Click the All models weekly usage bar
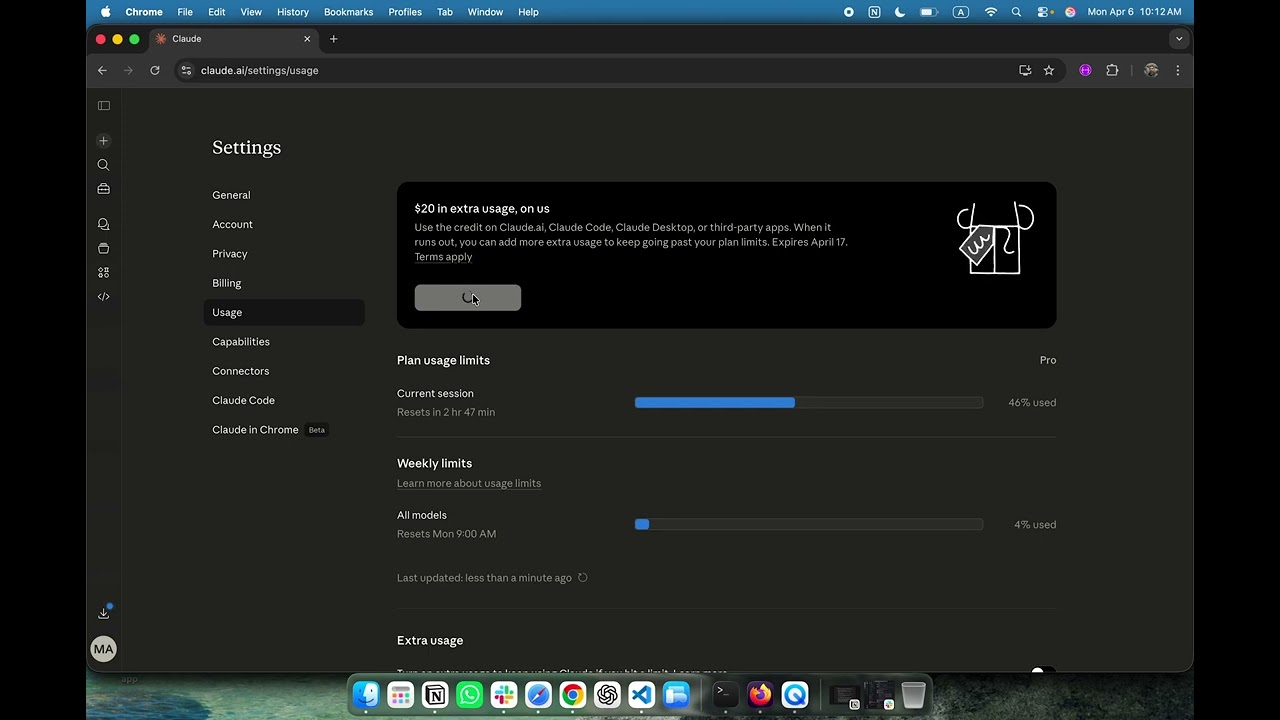This screenshot has height=720, width=1280. point(809,525)
